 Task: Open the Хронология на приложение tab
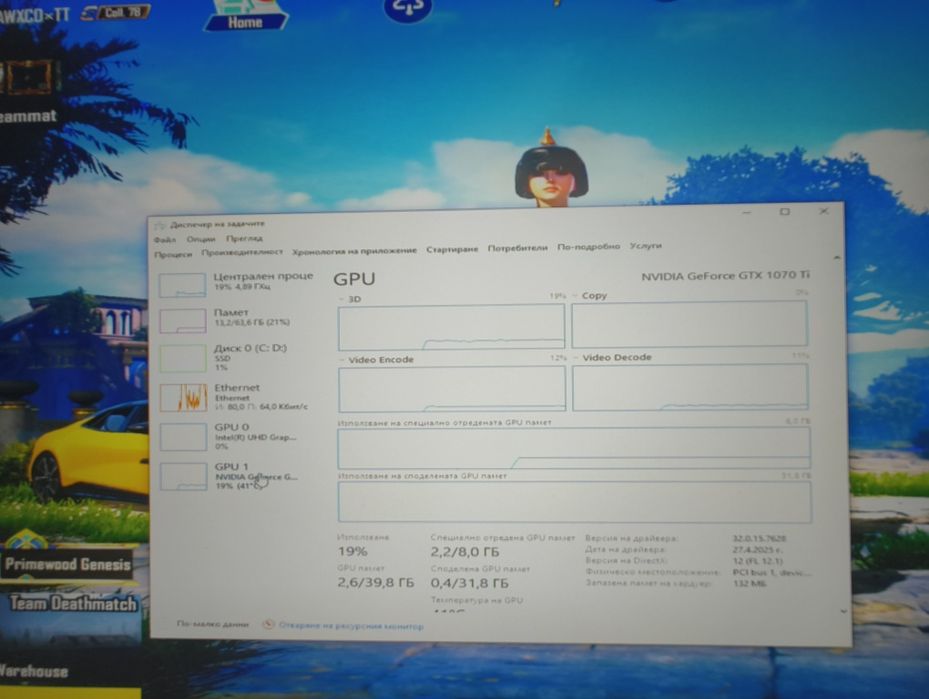point(354,251)
